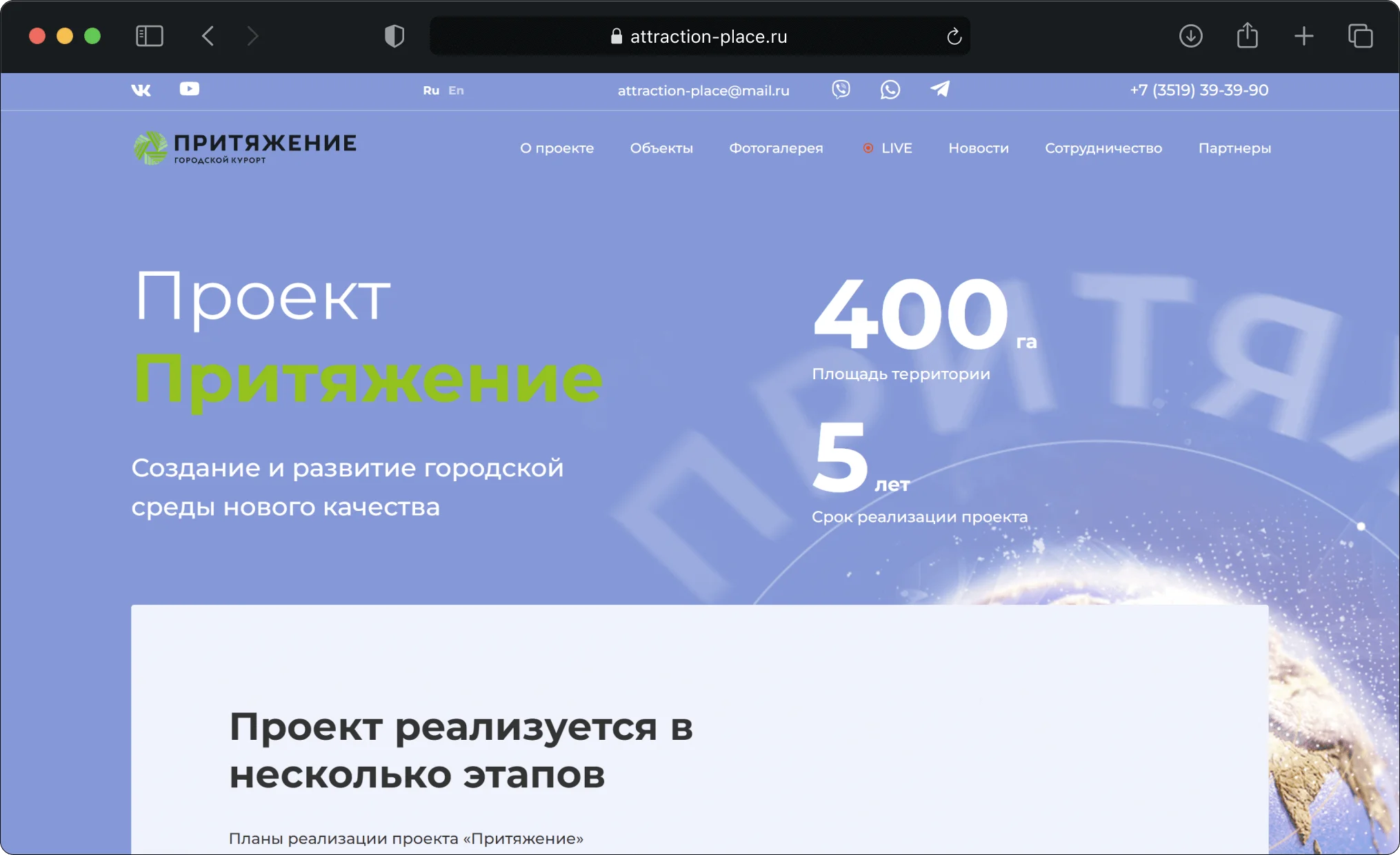
Task: Open the LIVE page
Action: 897,148
